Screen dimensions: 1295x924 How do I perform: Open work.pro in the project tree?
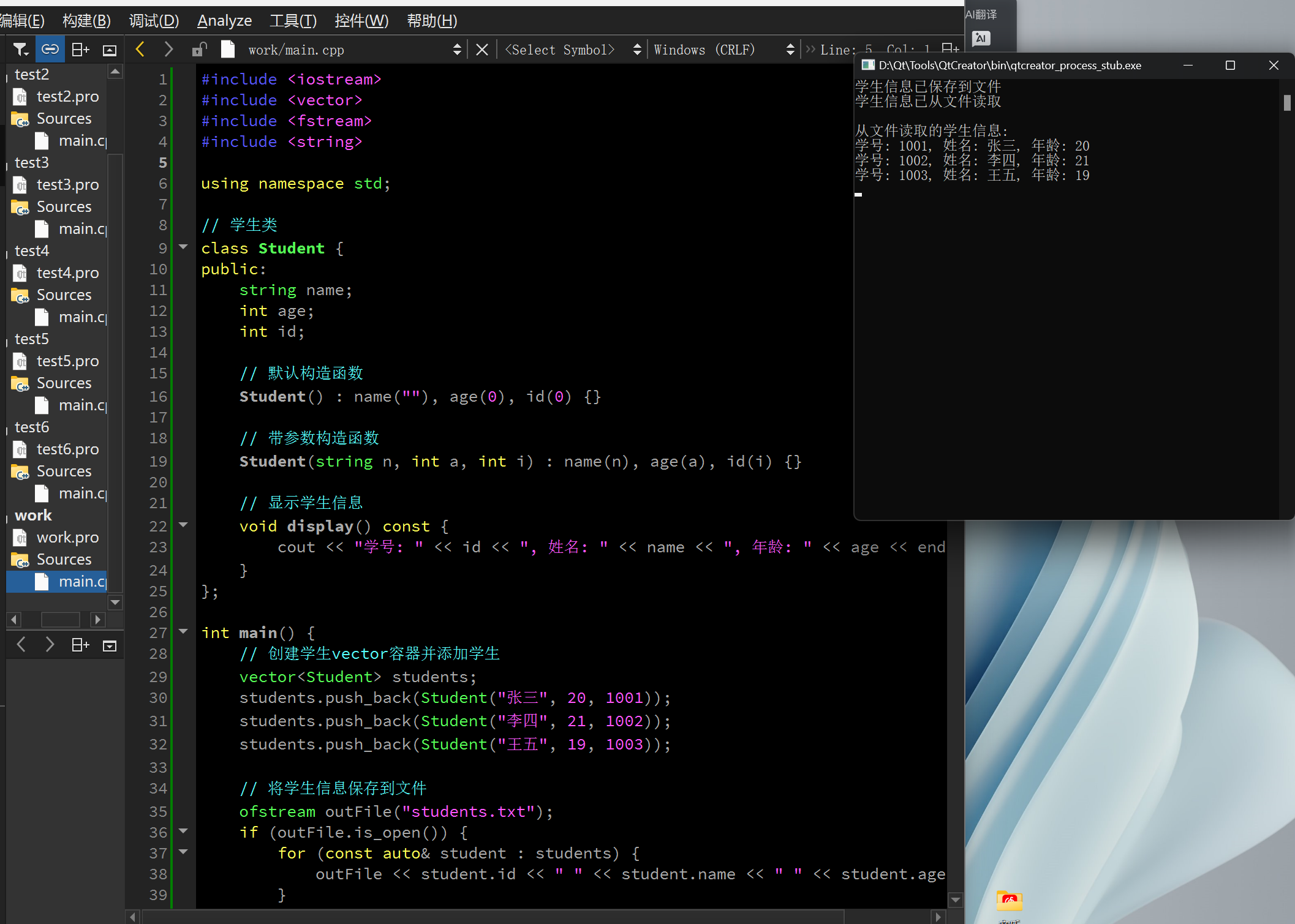67,537
